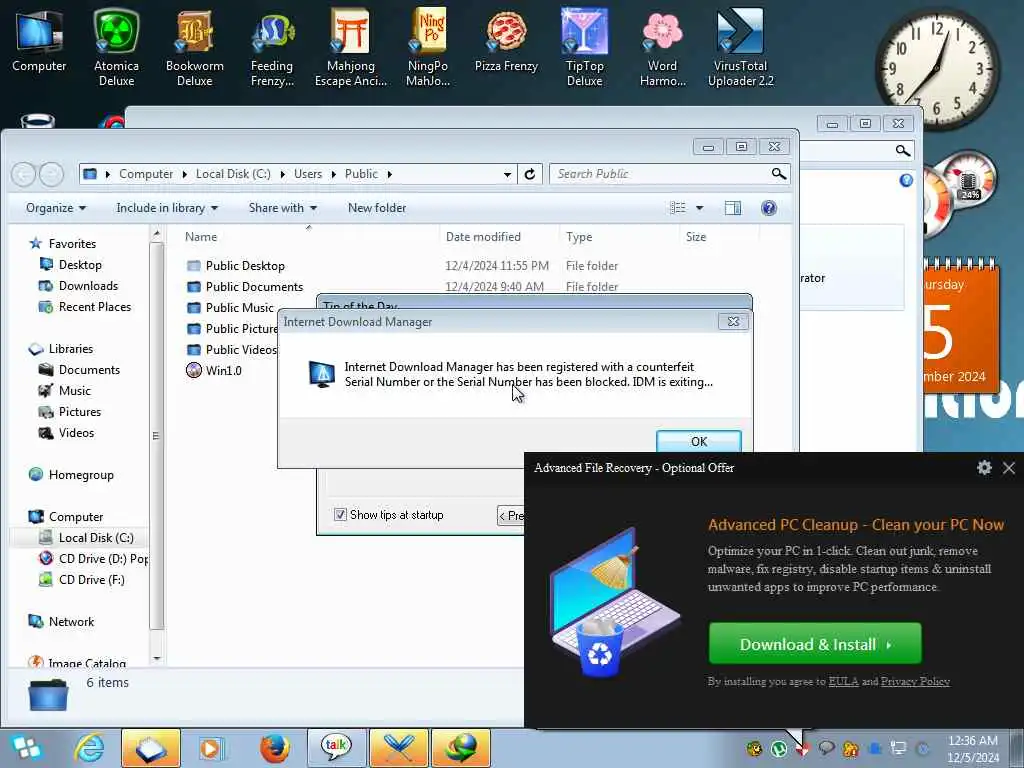This screenshot has height=768, width=1024.
Task: Click the network tray icon
Action: click(x=899, y=748)
